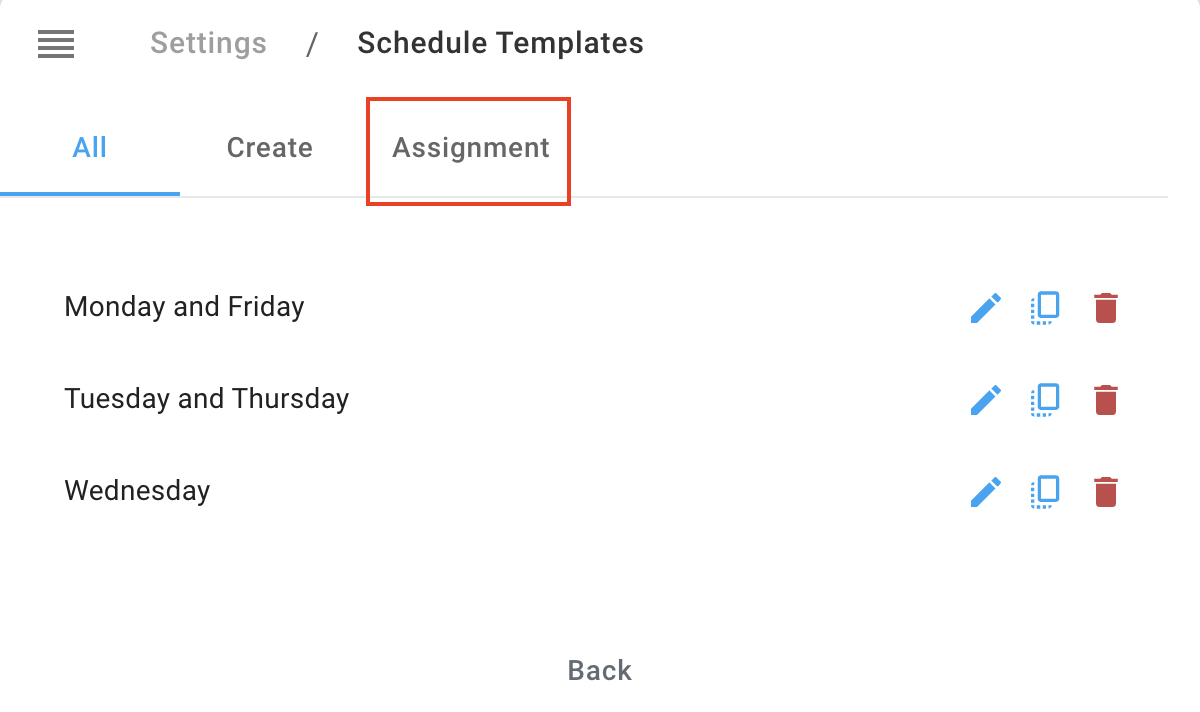
Task: Go to the Assignment tab
Action: [470, 148]
